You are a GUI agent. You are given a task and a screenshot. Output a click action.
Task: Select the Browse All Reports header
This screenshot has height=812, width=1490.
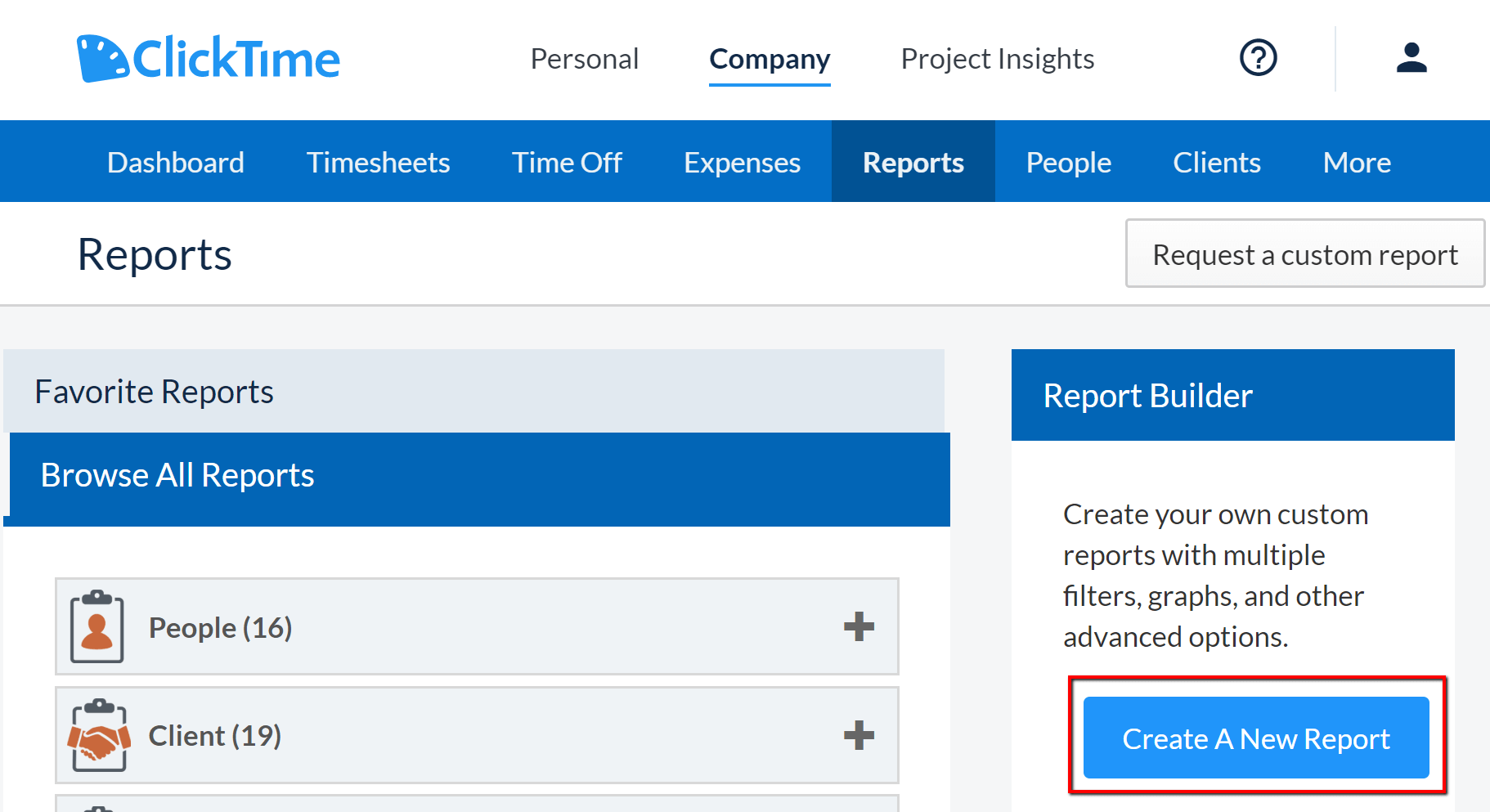(177, 474)
